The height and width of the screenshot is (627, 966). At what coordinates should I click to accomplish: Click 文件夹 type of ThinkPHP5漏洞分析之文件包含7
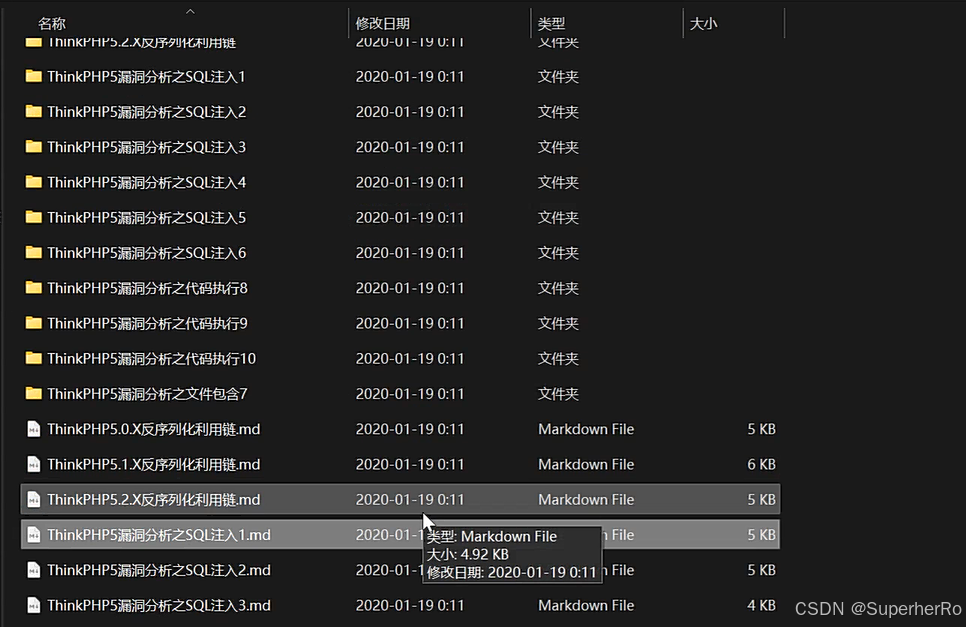pyautogui.click(x=558, y=394)
